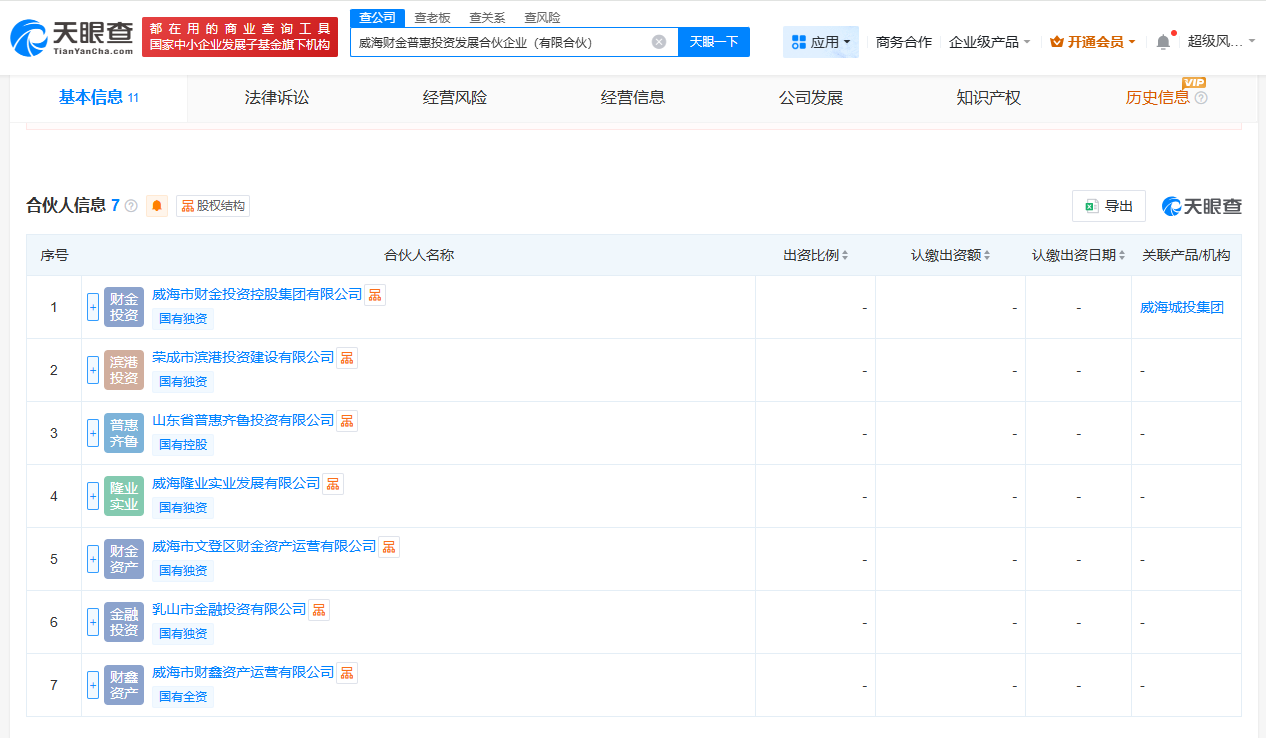Viewport: 1266px width, 738px height.
Task: Click the orange bell icon beside 合伙人信息
Action: pyautogui.click(x=156, y=205)
